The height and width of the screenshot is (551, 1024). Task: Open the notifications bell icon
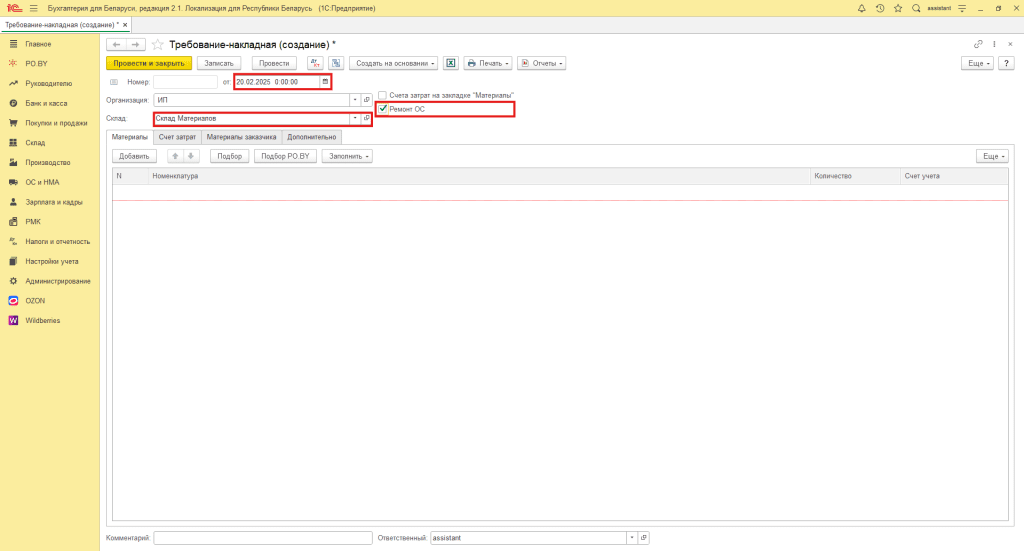pyautogui.click(x=861, y=8)
